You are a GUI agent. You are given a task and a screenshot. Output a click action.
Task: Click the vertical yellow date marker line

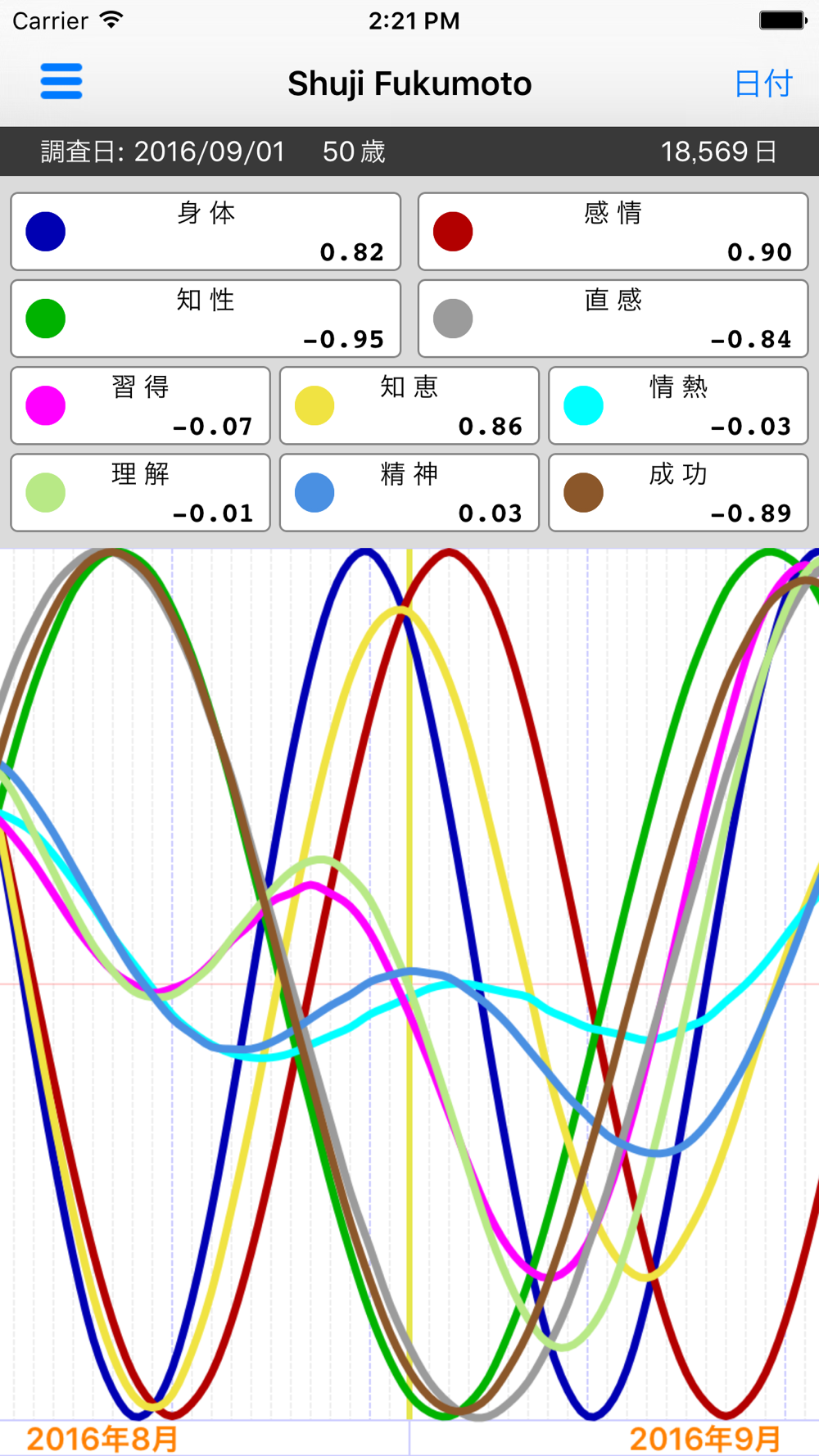click(x=409, y=983)
